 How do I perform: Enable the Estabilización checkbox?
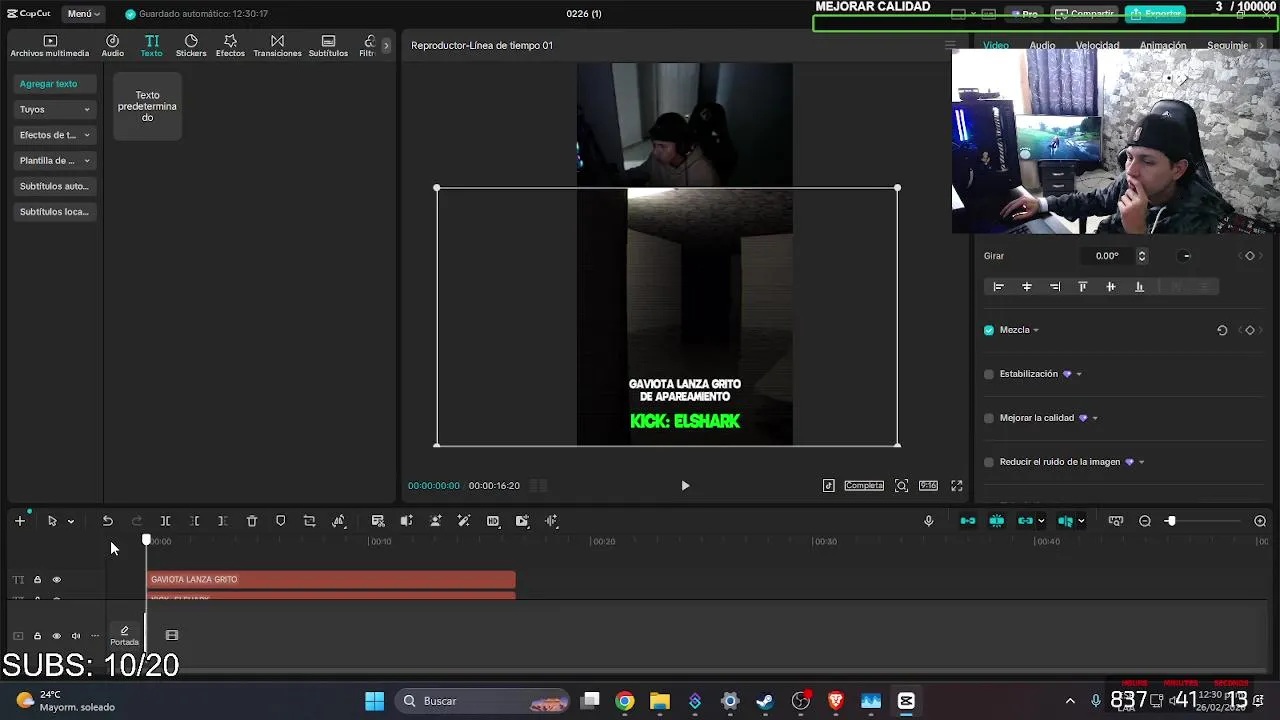[989, 374]
